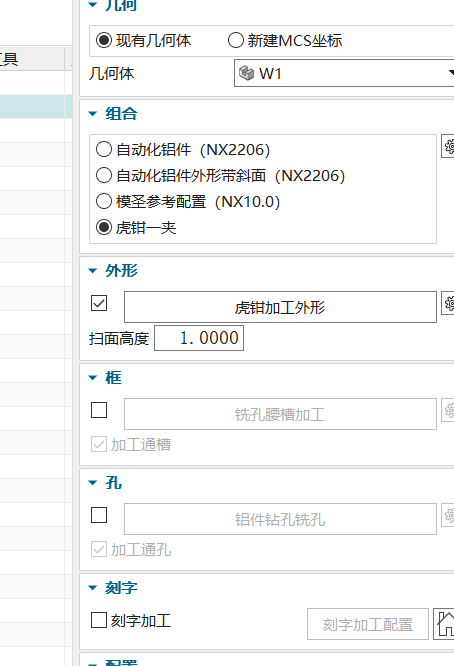Uncheck the 虎钳加工外形 checkbox

(x=99, y=303)
